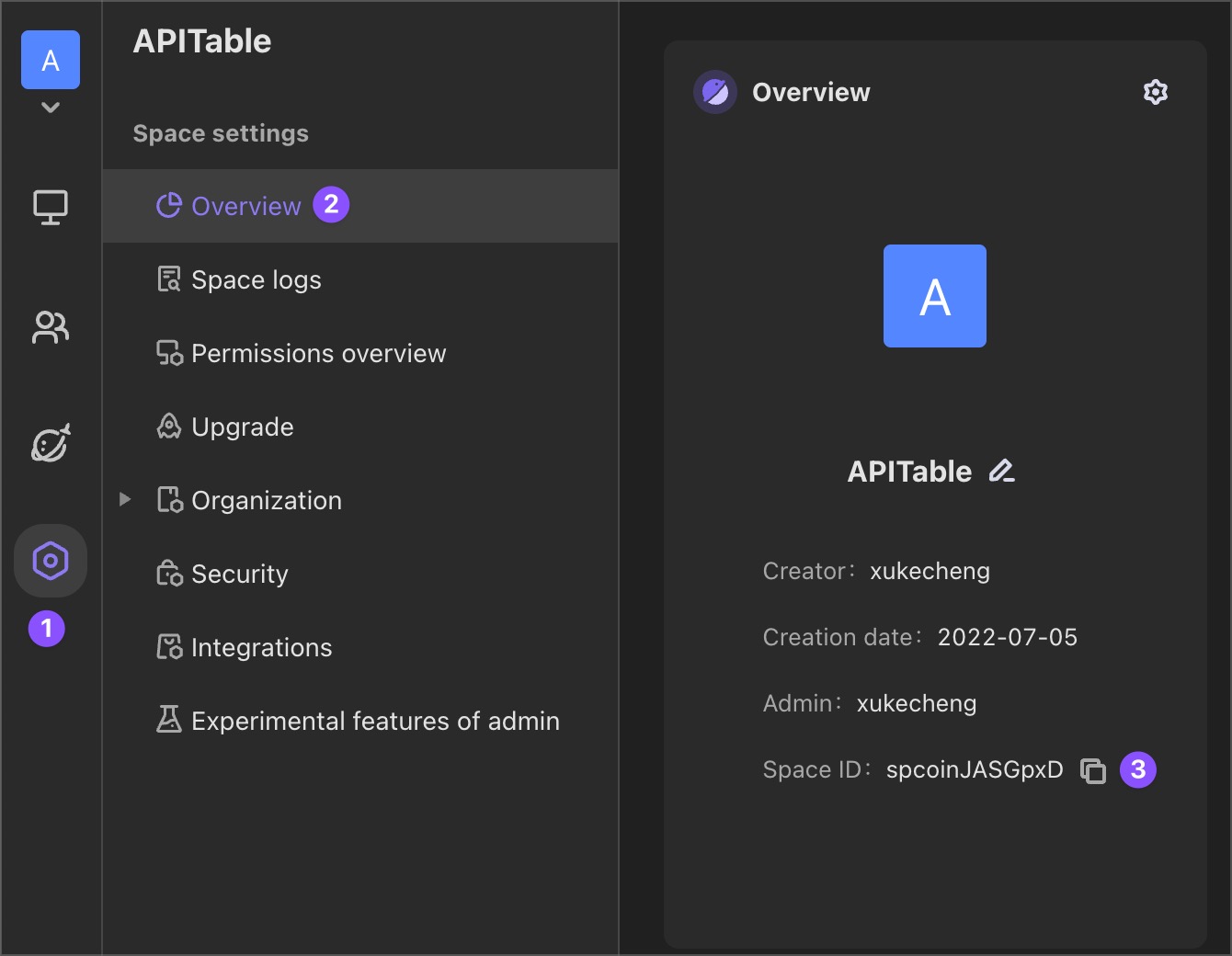The width and height of the screenshot is (1232, 956).
Task: Open the Upgrade menu item
Action: point(360,427)
